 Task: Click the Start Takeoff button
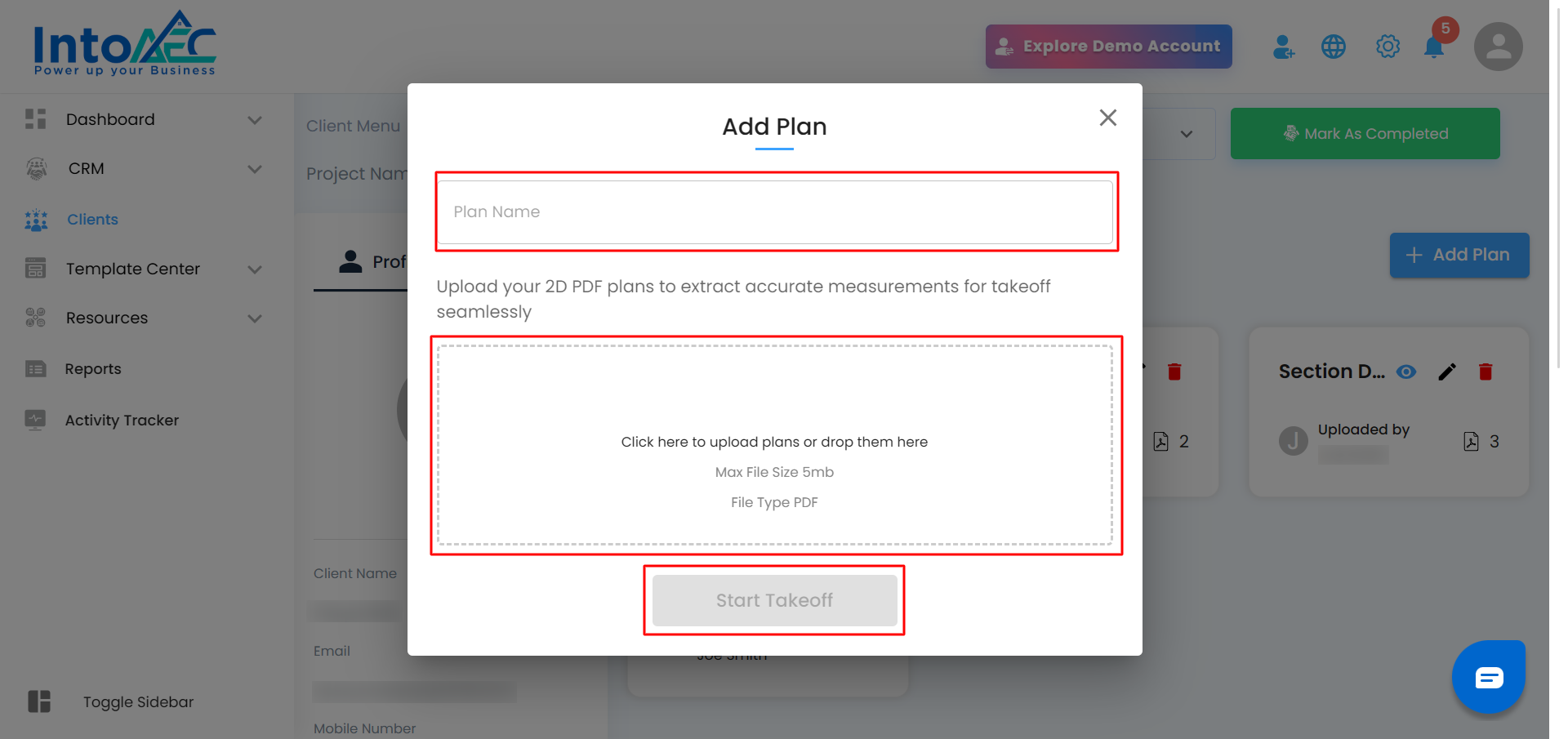click(x=774, y=600)
